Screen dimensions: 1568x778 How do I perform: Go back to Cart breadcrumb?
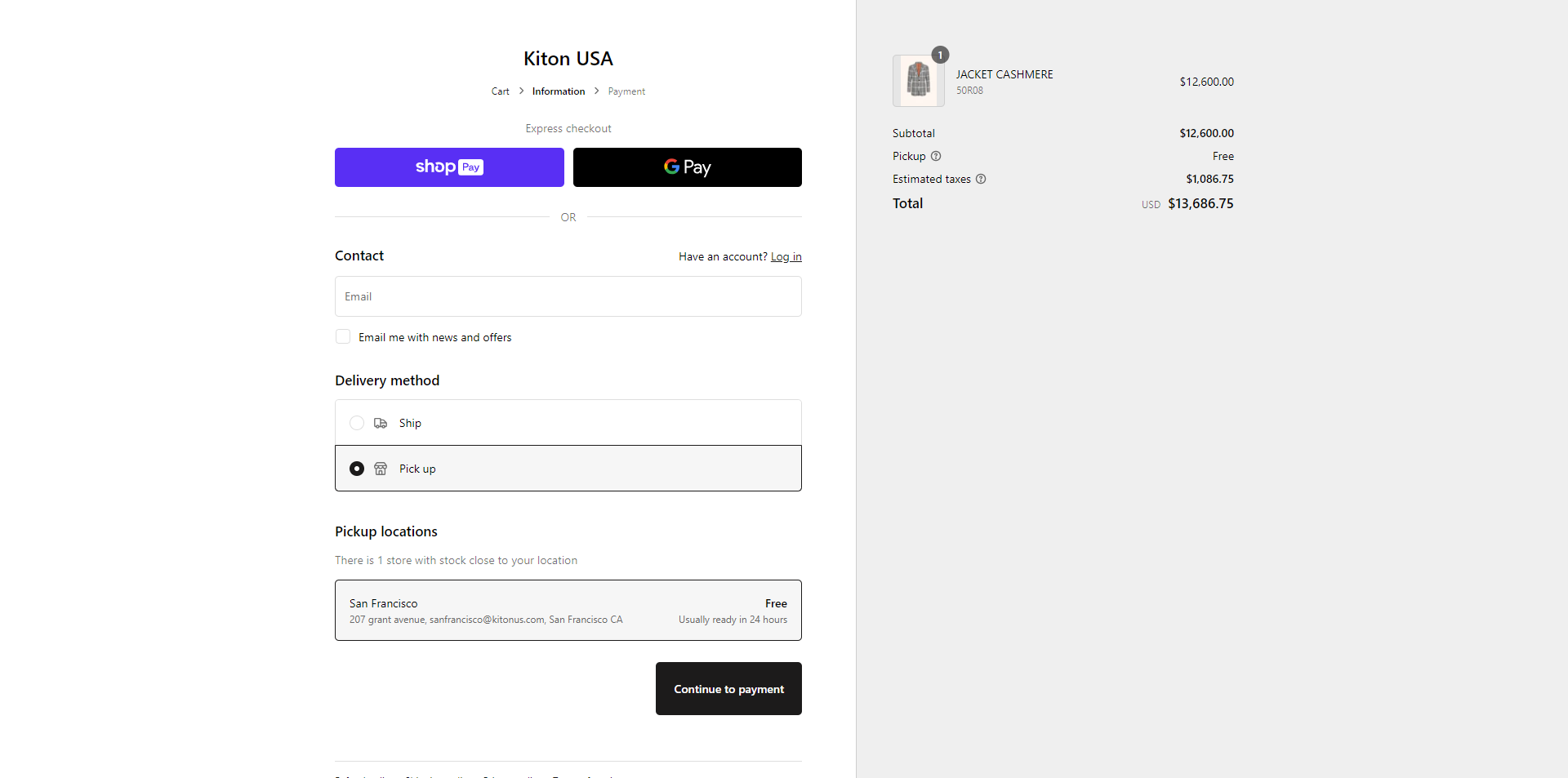click(x=500, y=91)
